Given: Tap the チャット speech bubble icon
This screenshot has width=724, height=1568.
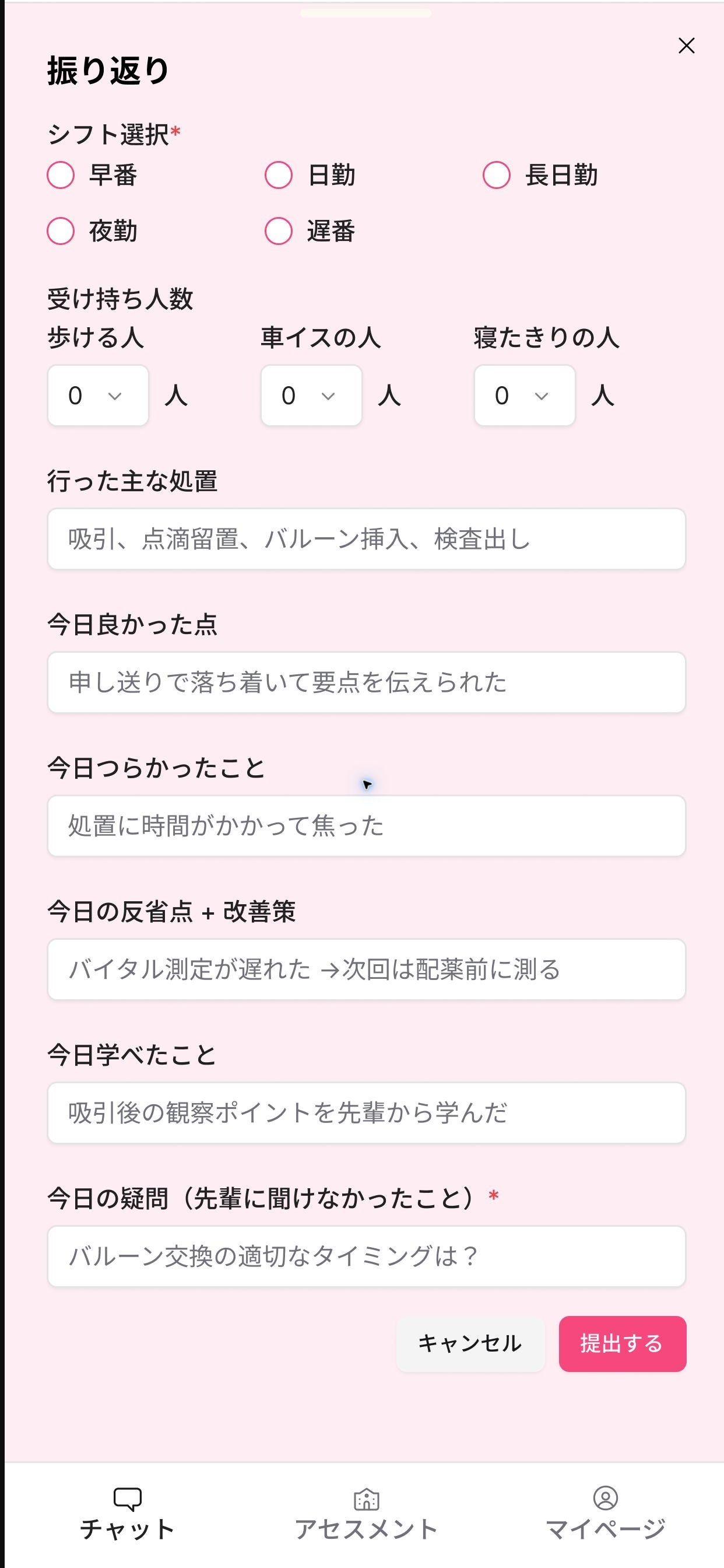Looking at the screenshot, I should (x=128, y=1499).
